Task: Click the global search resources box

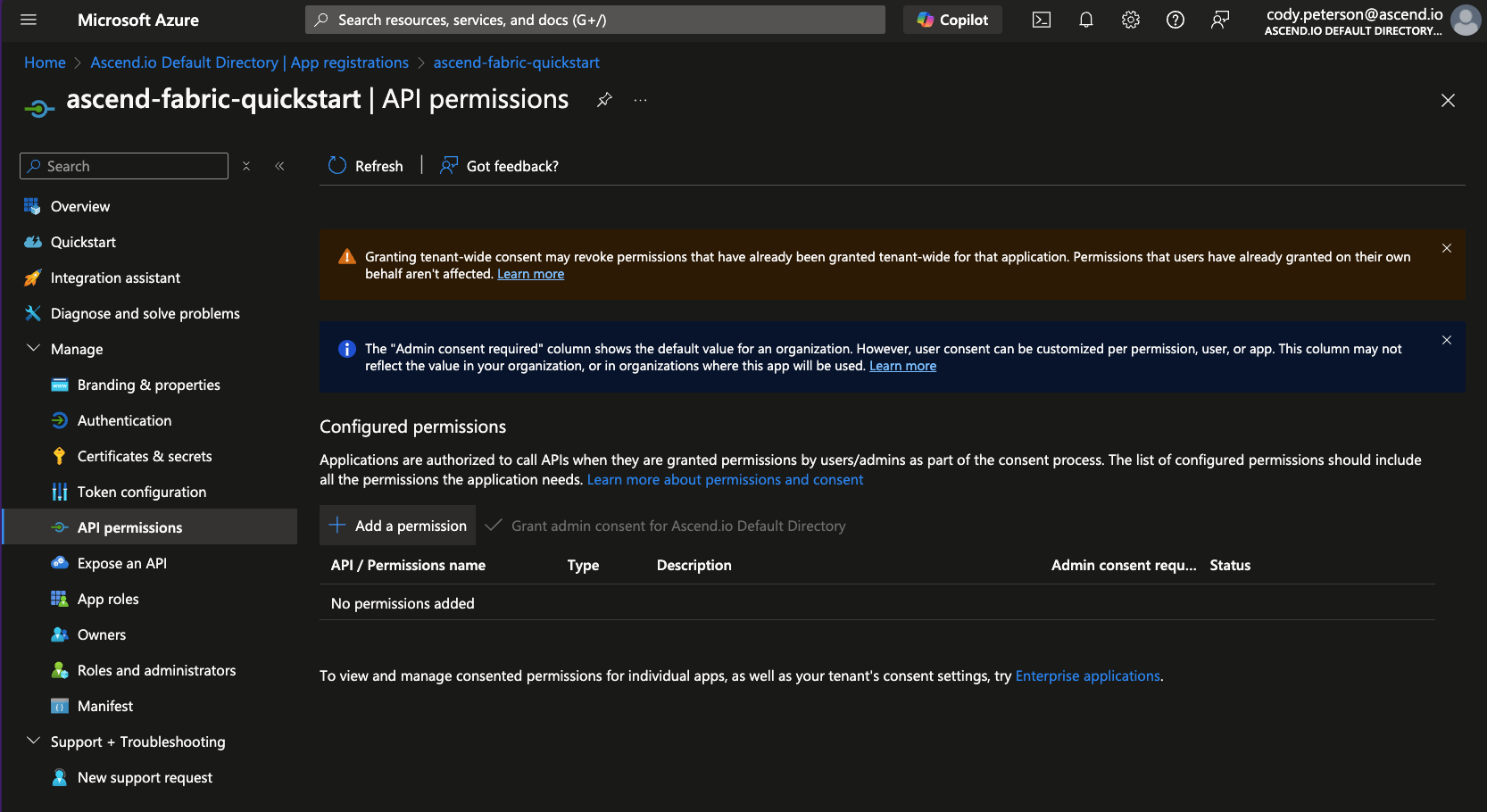Action: coord(595,20)
